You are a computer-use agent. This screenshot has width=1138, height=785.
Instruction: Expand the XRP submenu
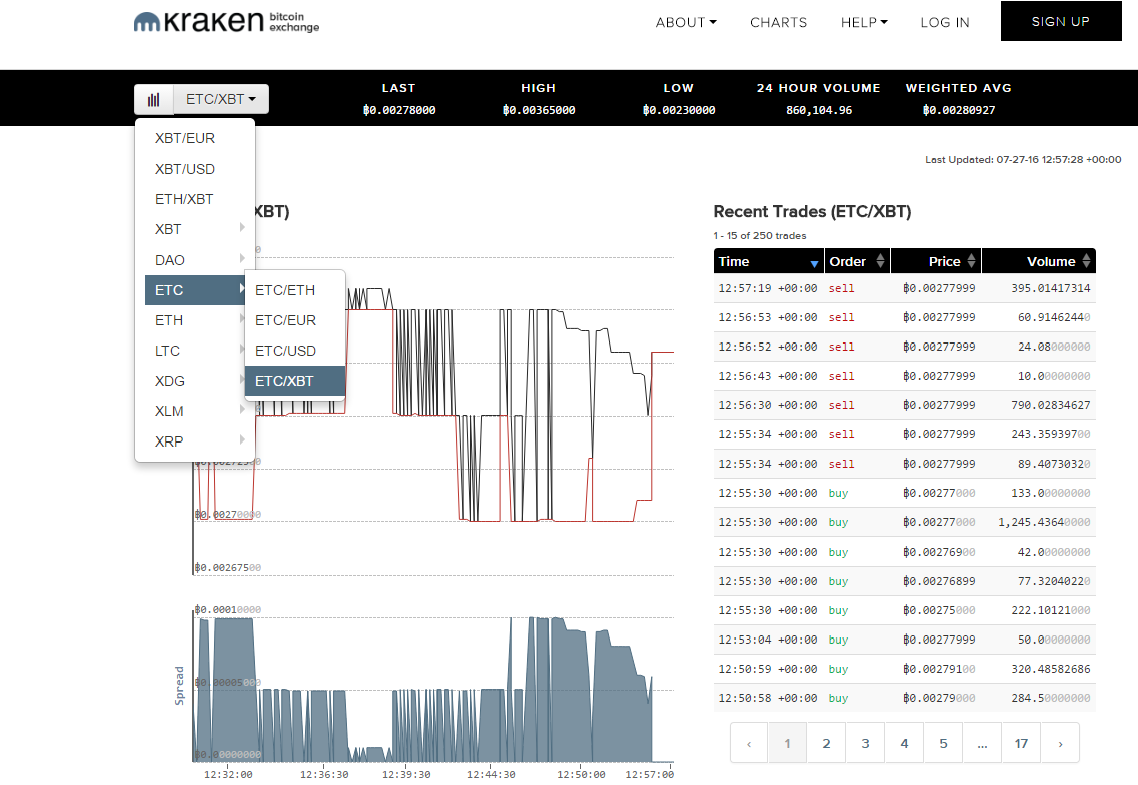[195, 442]
